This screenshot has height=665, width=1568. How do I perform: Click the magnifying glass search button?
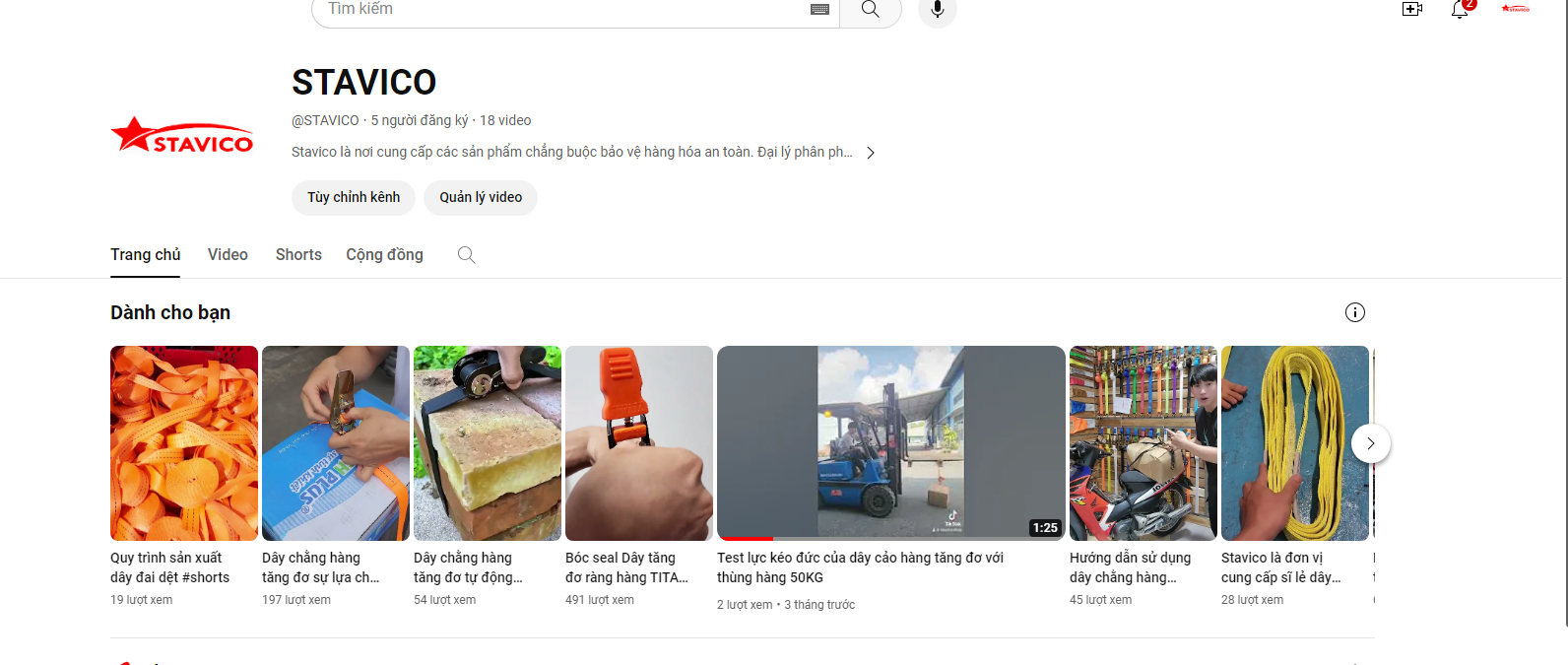(x=870, y=10)
